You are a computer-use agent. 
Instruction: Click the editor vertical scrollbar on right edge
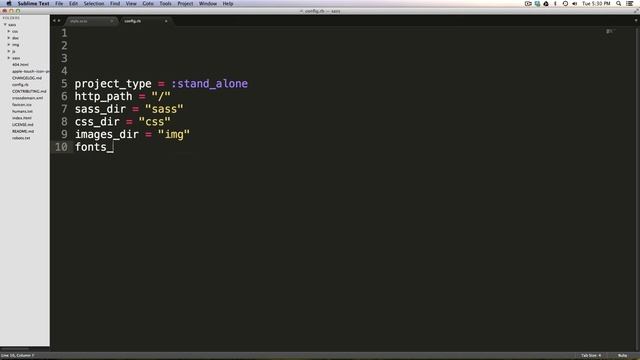(637, 188)
